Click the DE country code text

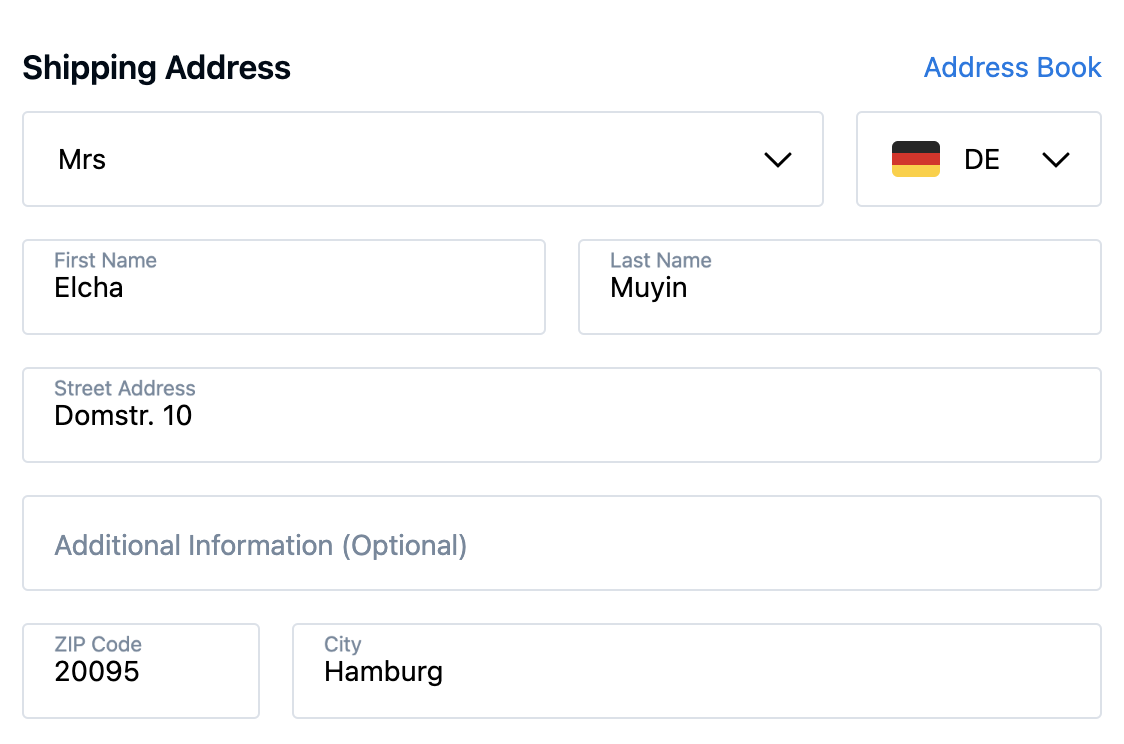point(981,159)
